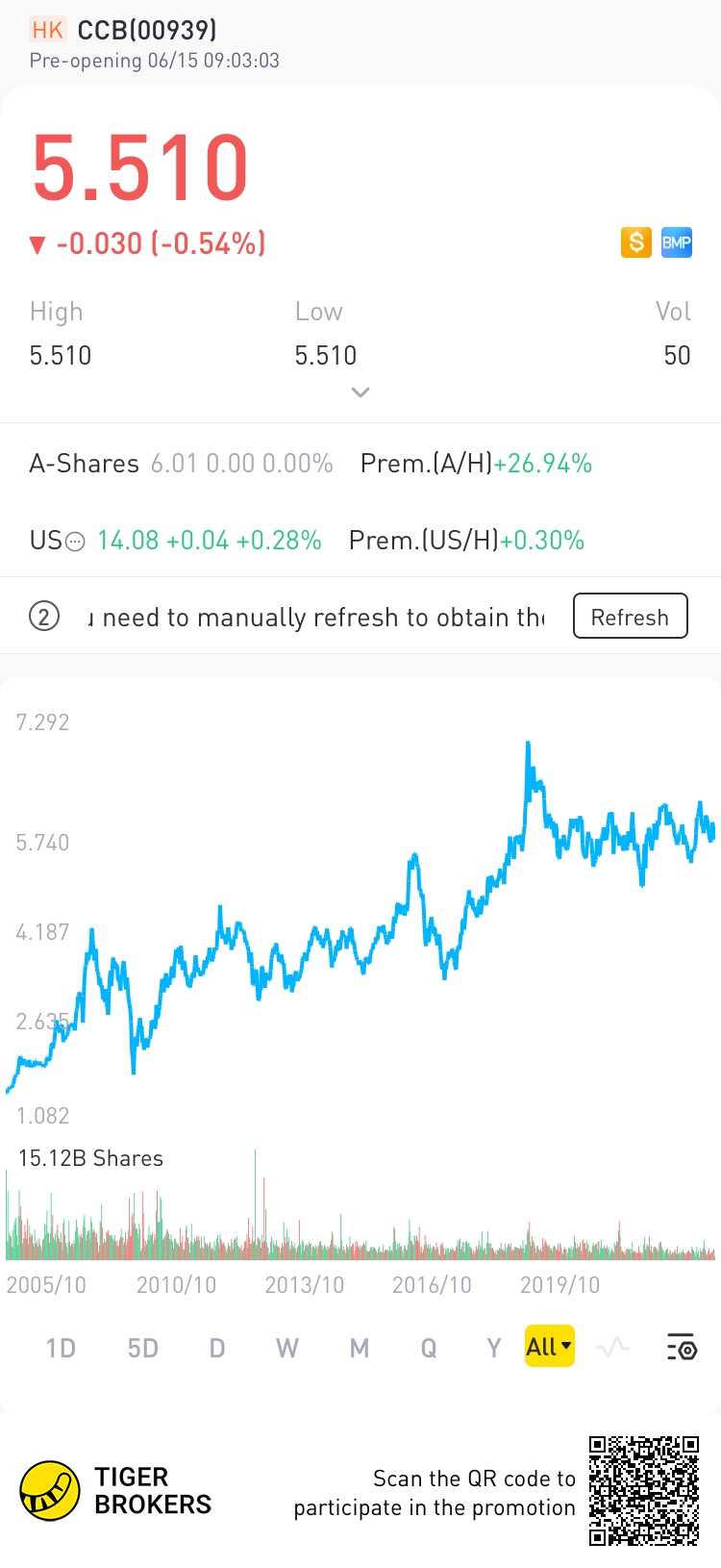The image size is (721, 1568).
Task: Select the weekly W chart tab
Action: pyautogui.click(x=286, y=1348)
